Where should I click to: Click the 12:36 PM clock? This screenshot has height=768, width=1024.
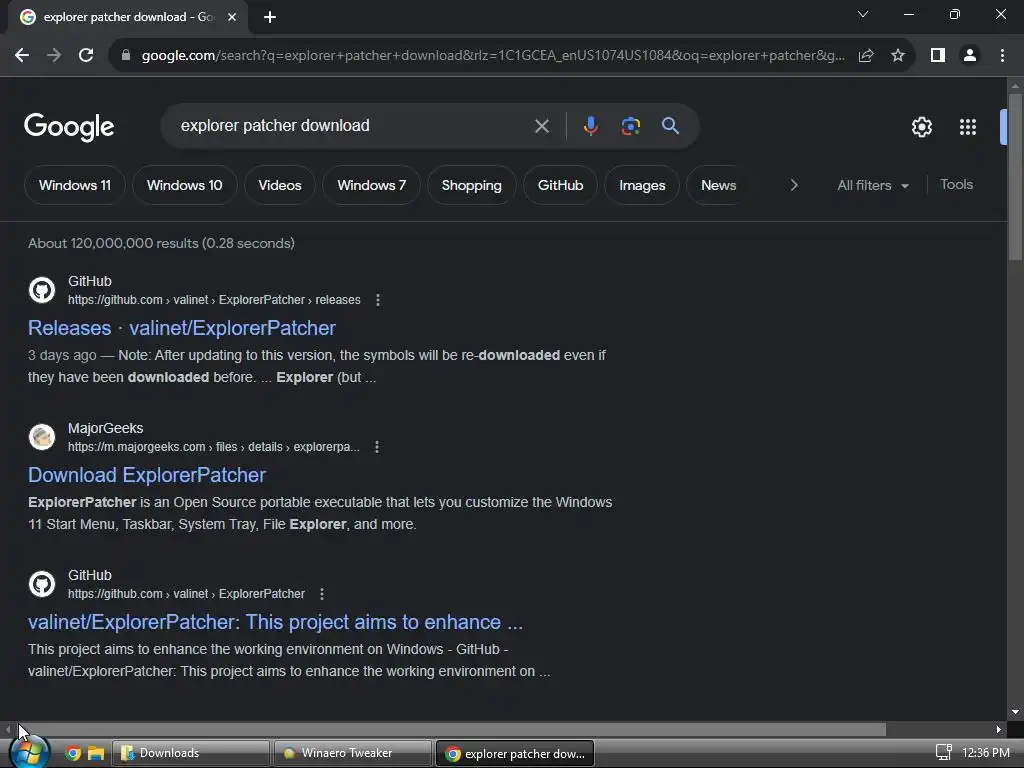tap(986, 752)
